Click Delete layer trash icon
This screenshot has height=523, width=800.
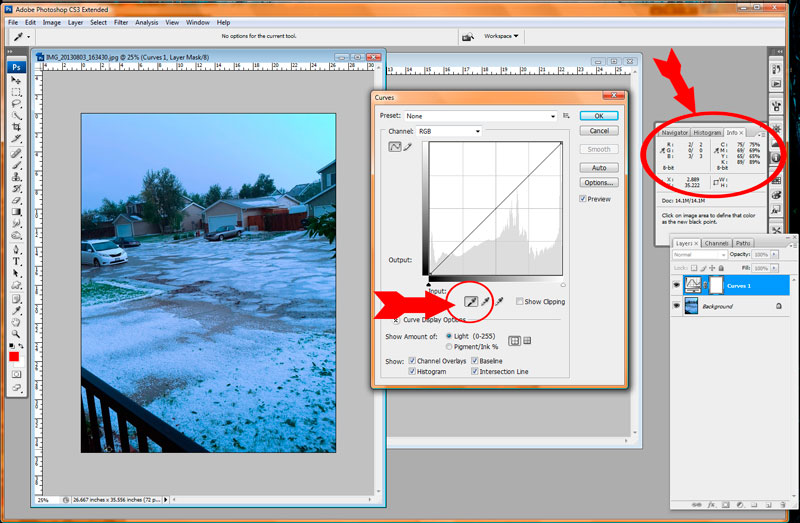point(784,505)
